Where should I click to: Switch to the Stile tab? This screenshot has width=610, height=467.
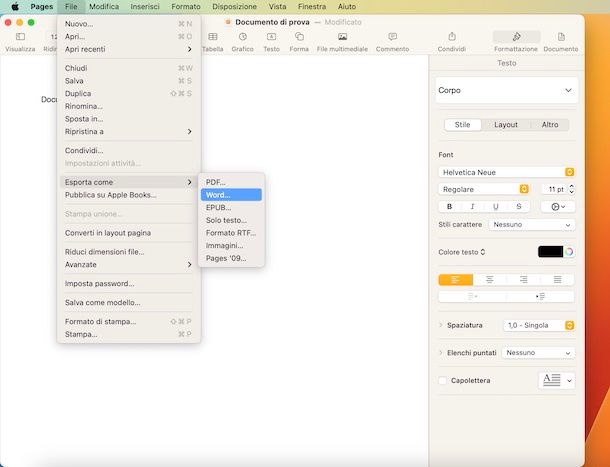click(x=463, y=125)
